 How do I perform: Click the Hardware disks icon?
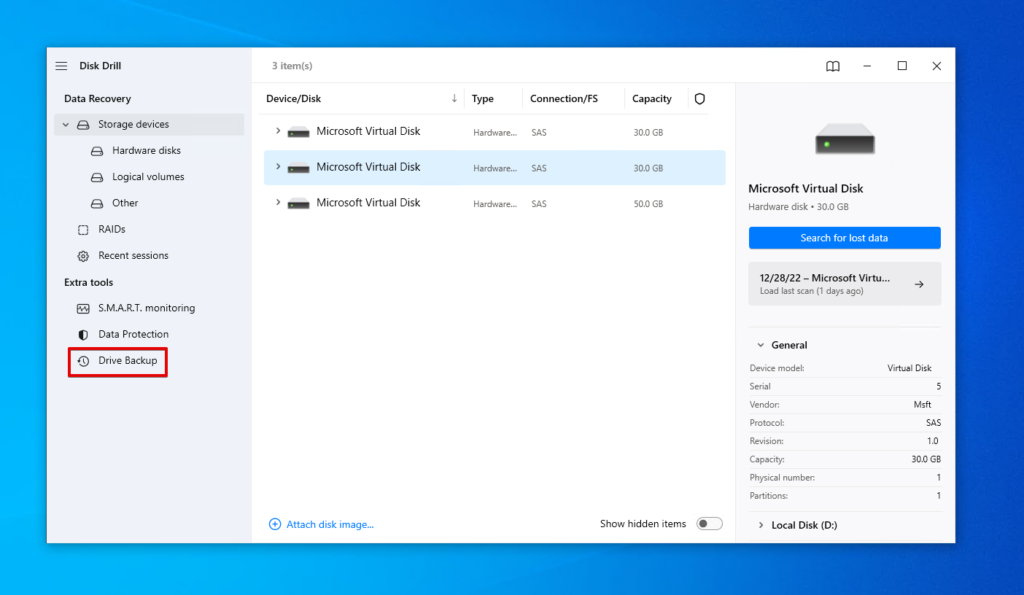pyautogui.click(x=97, y=151)
